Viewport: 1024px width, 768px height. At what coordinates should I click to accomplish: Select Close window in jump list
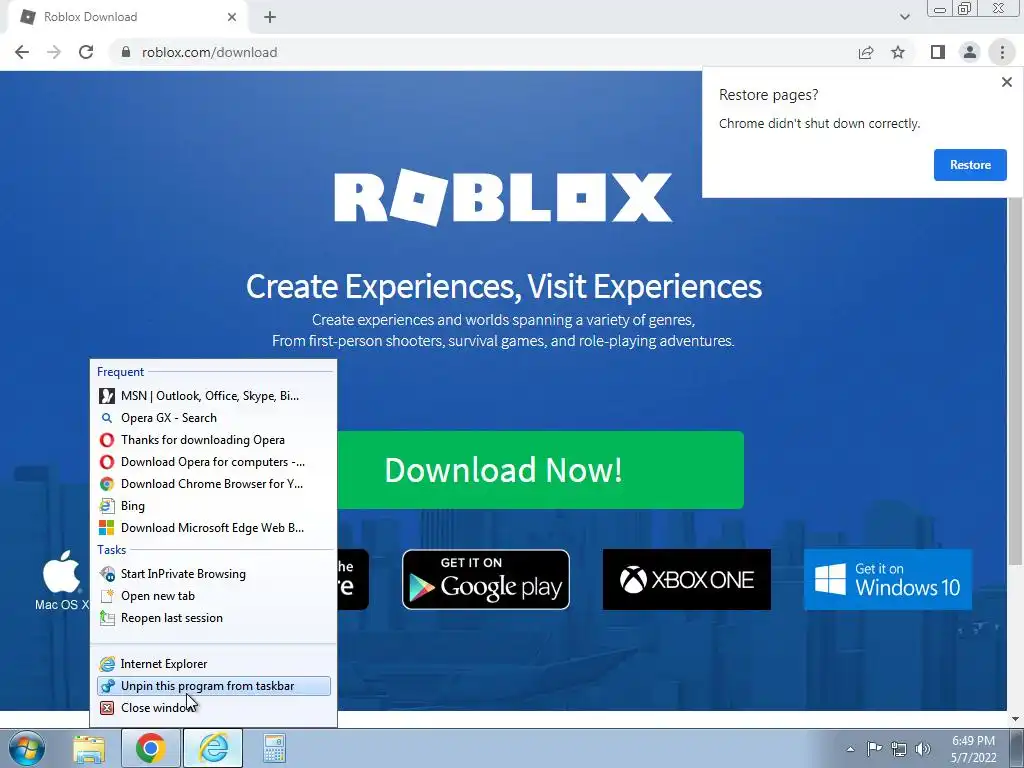[214, 708]
